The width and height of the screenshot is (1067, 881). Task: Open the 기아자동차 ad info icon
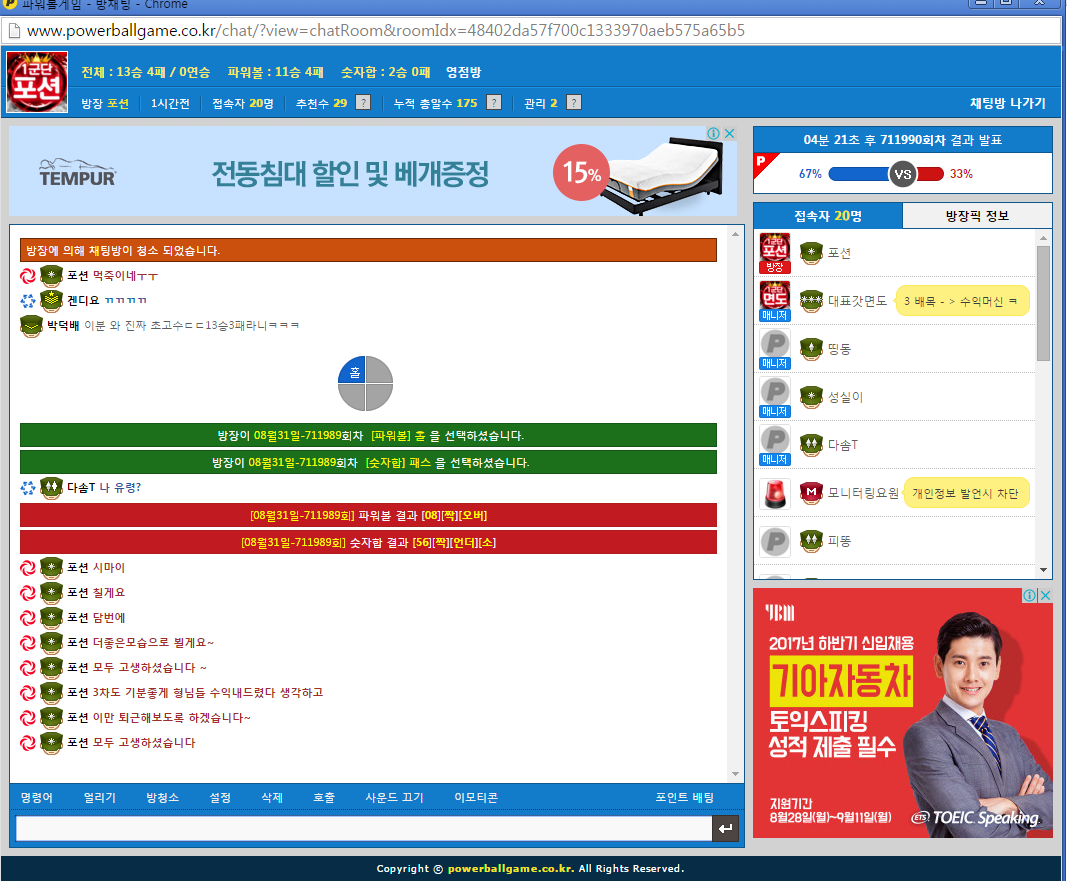pyautogui.click(x=1030, y=595)
